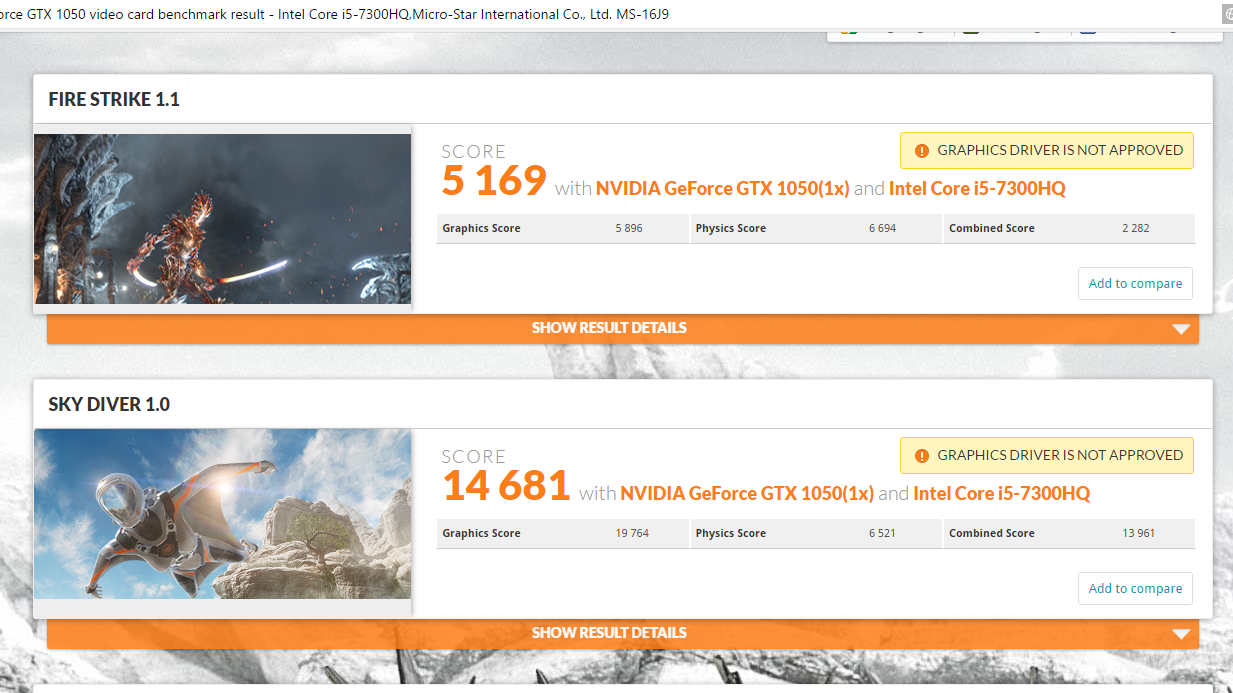Click Fire Strike physics score value '6 694'

pos(882,229)
